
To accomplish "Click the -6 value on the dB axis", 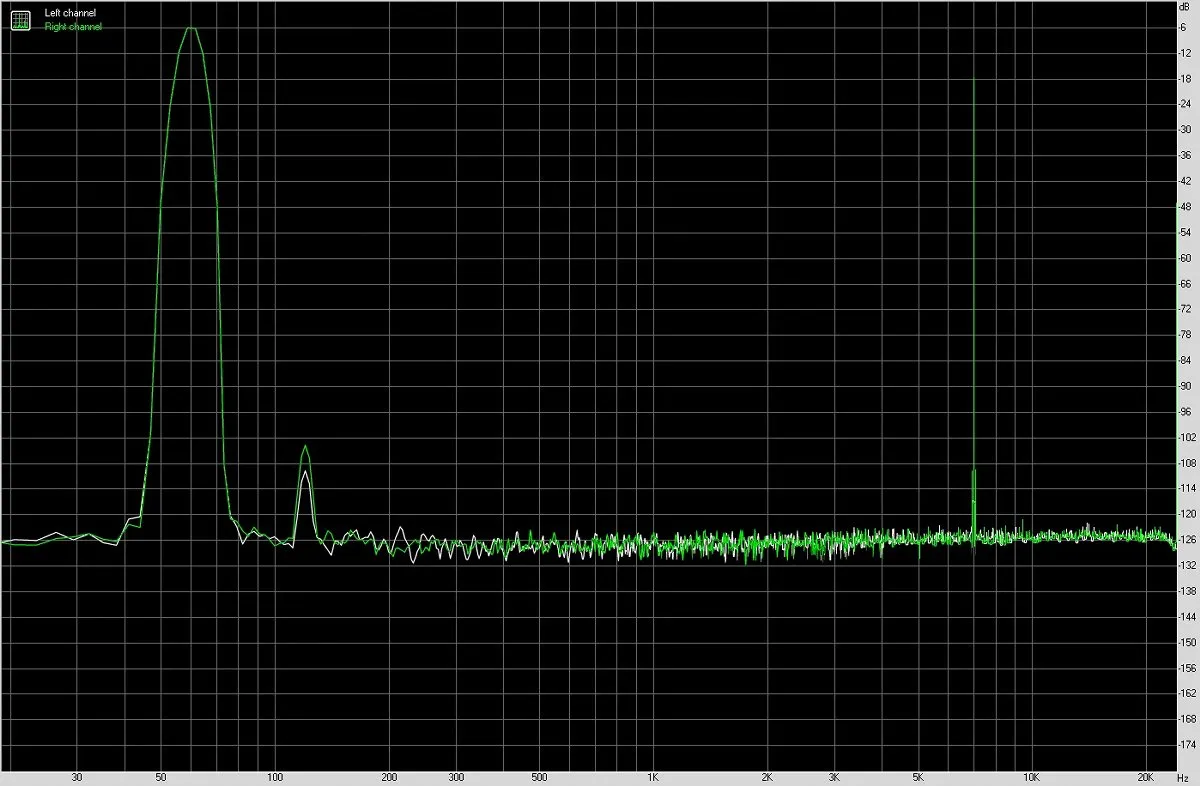I will [1183, 27].
